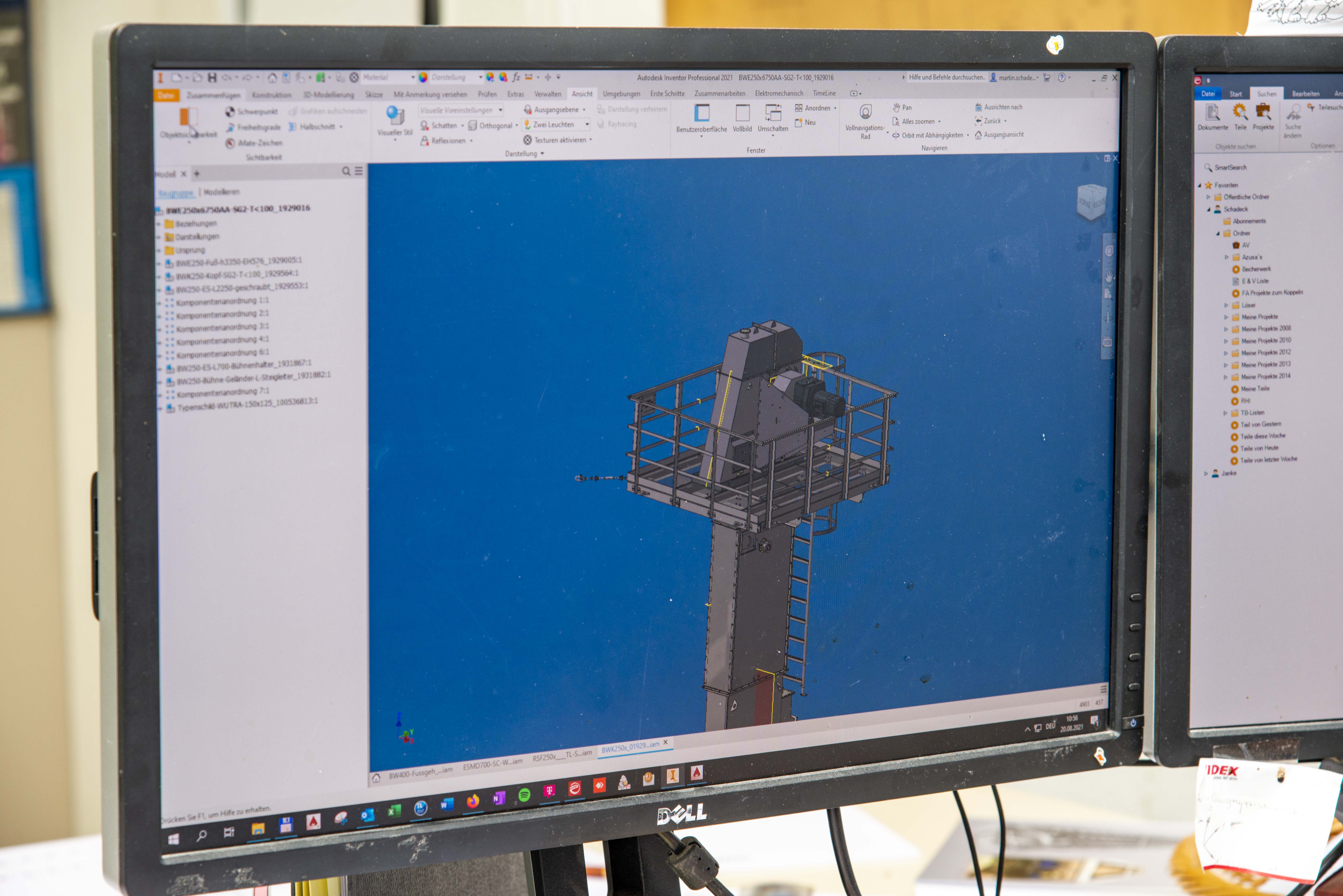Viewport: 1343px width, 896px height.
Task: Select Typenschild-WUTRA tree item in browser
Action: pos(242,405)
